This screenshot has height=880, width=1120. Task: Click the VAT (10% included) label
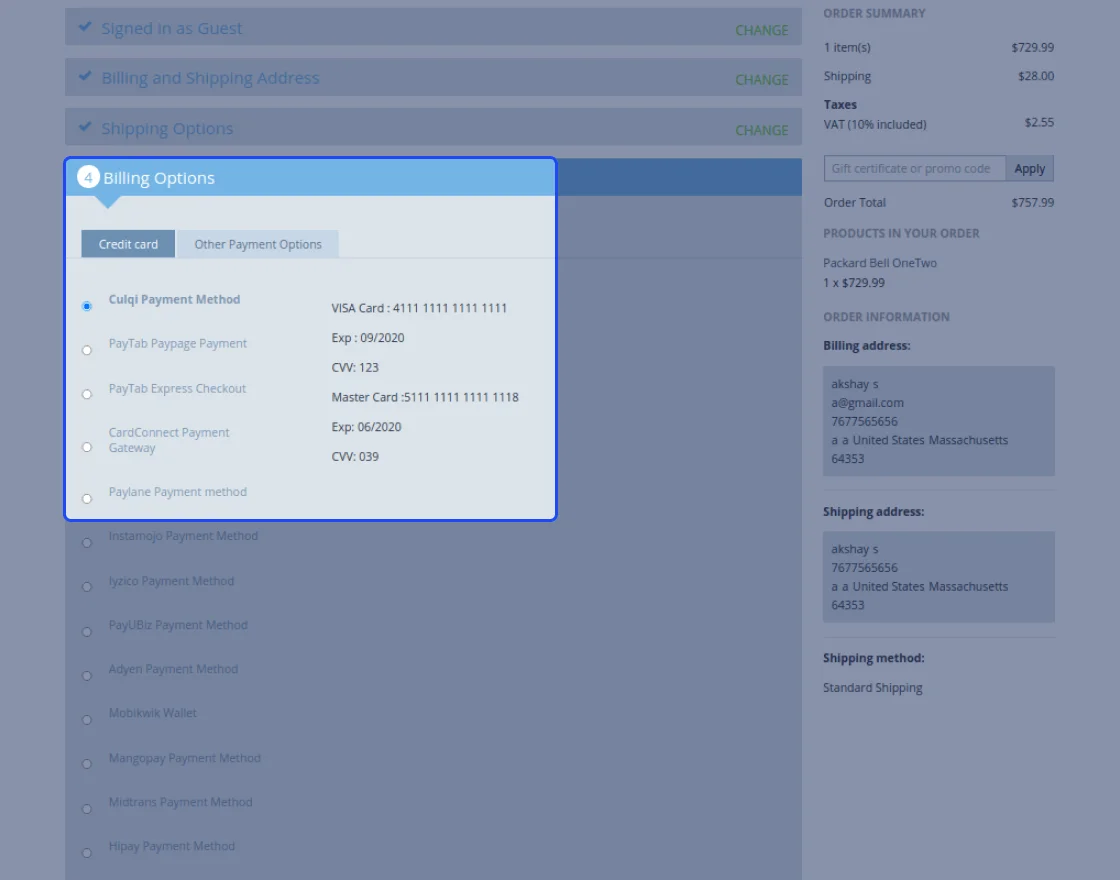(875, 124)
